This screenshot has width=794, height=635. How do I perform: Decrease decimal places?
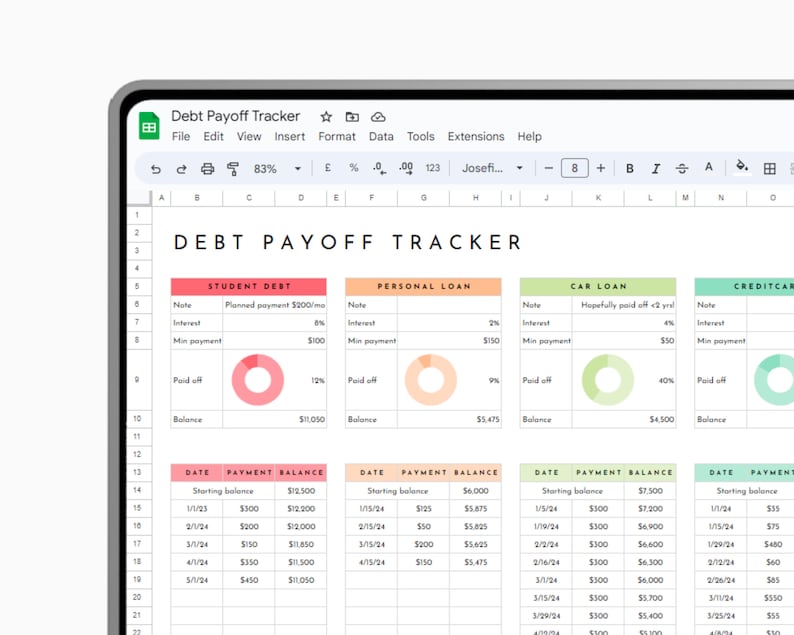(x=379, y=168)
